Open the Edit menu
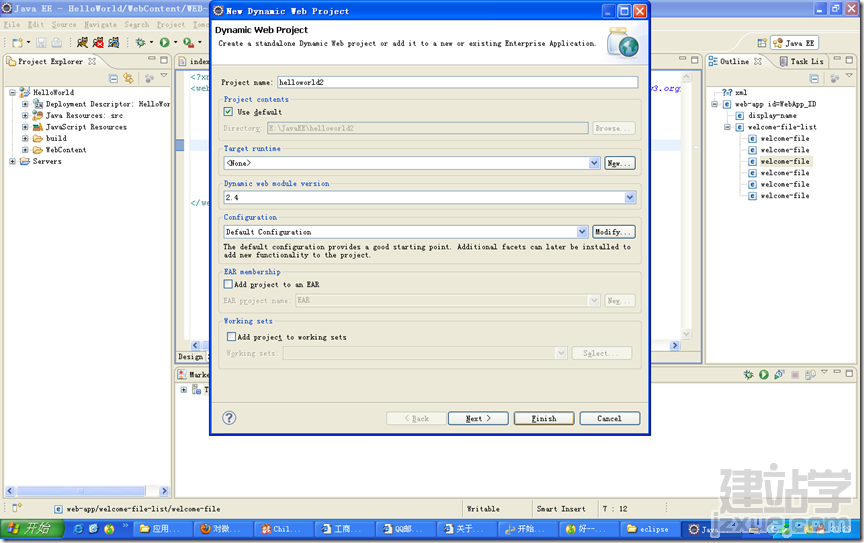 pyautogui.click(x=36, y=25)
